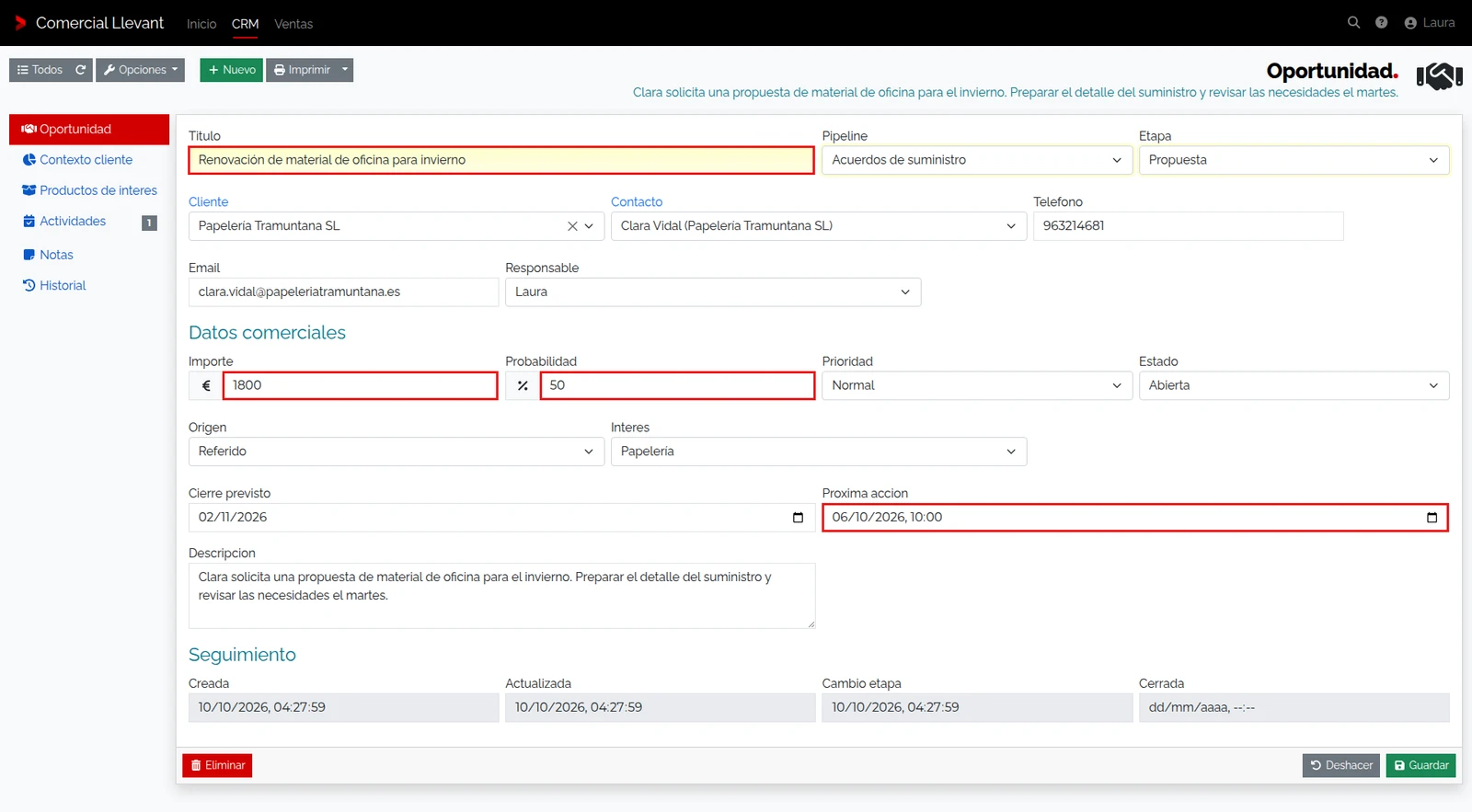Viewport: 1472px width, 812px height.
Task: Expand the Opciones dropdown
Action: point(141,70)
